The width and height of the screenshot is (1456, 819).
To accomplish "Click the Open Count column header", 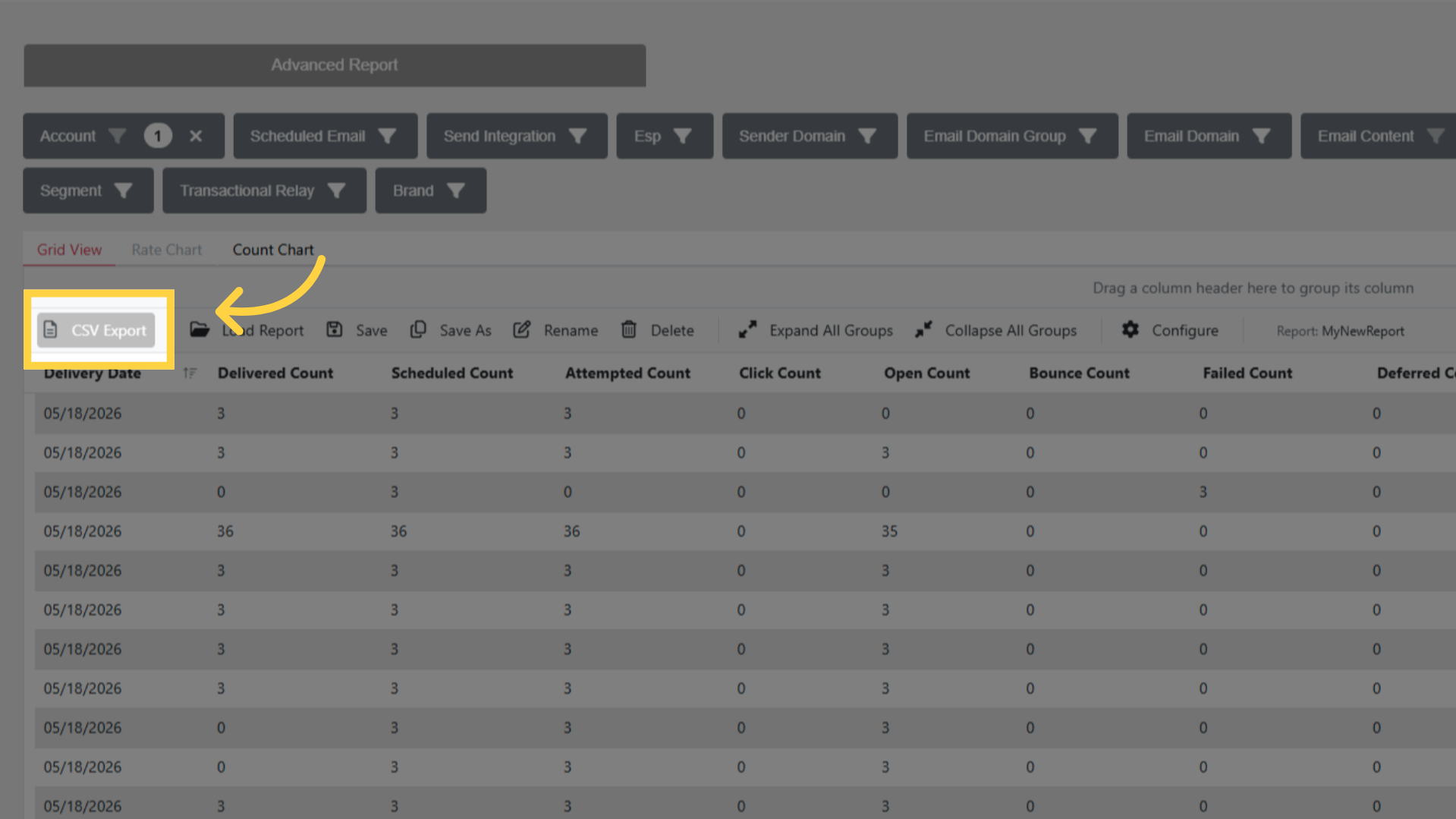I will coord(926,373).
